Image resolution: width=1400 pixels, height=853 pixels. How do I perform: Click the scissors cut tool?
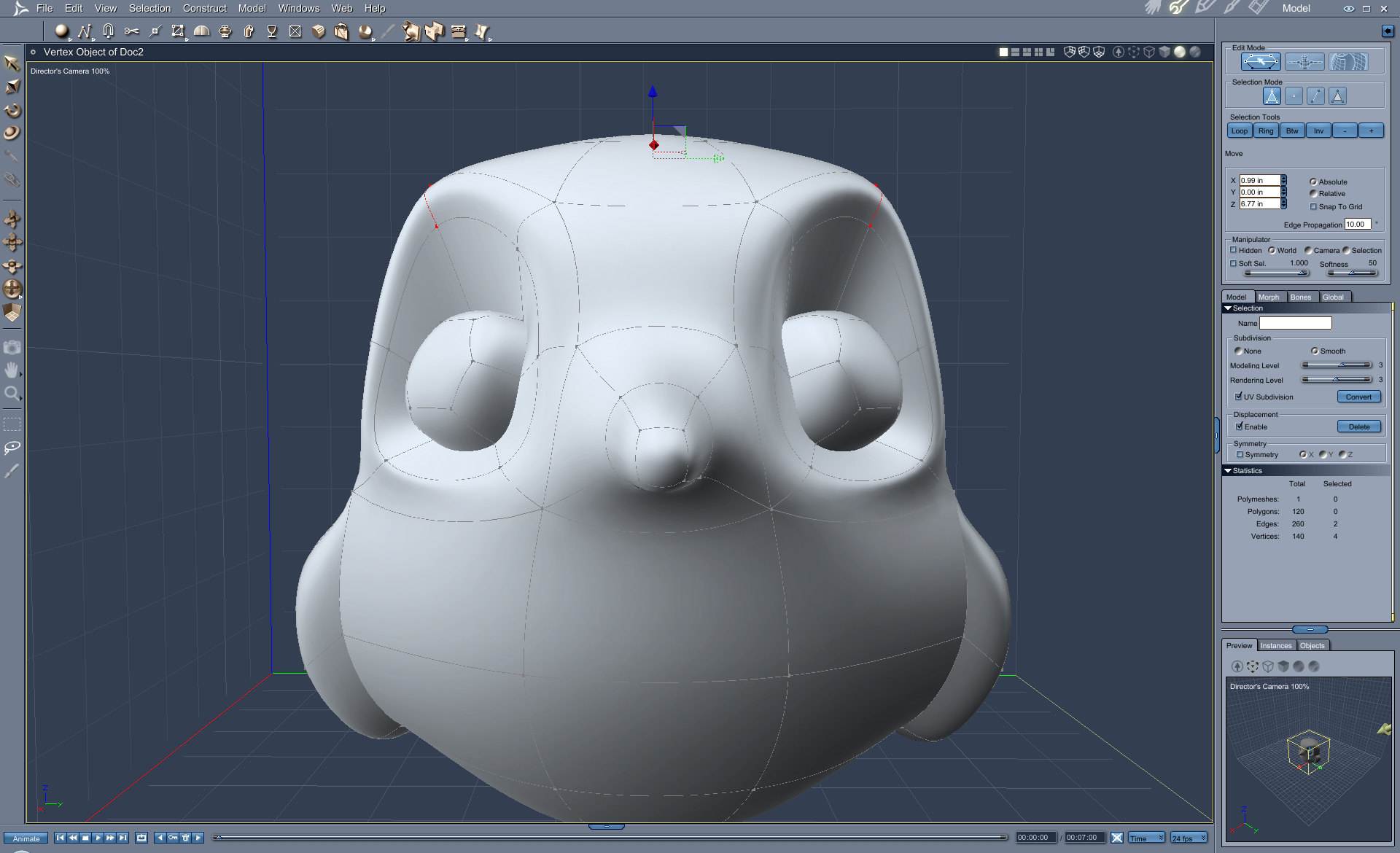131,31
